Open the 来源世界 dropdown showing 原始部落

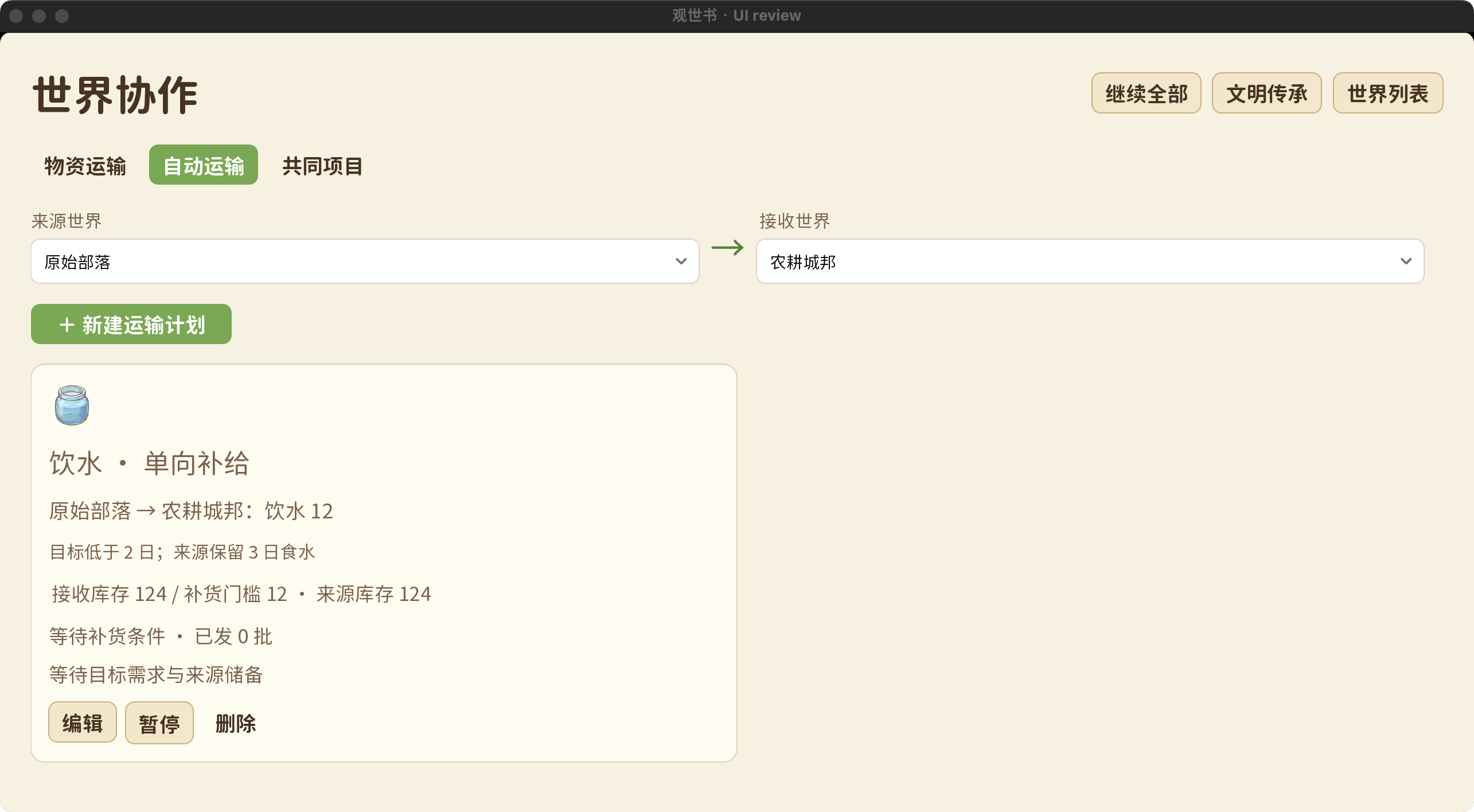coord(365,261)
